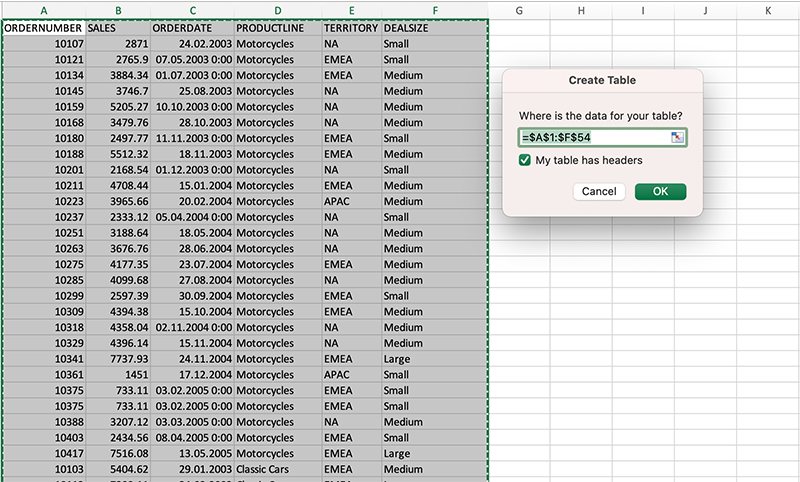Viewport: 800px width, 482px height.
Task: Select column K header
Action: click(767, 10)
